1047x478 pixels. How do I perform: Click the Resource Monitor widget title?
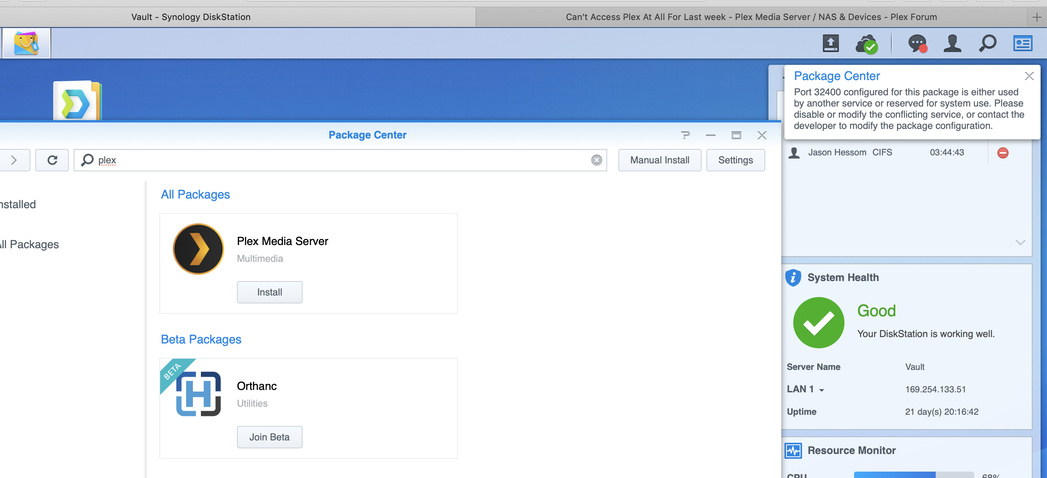(x=851, y=451)
